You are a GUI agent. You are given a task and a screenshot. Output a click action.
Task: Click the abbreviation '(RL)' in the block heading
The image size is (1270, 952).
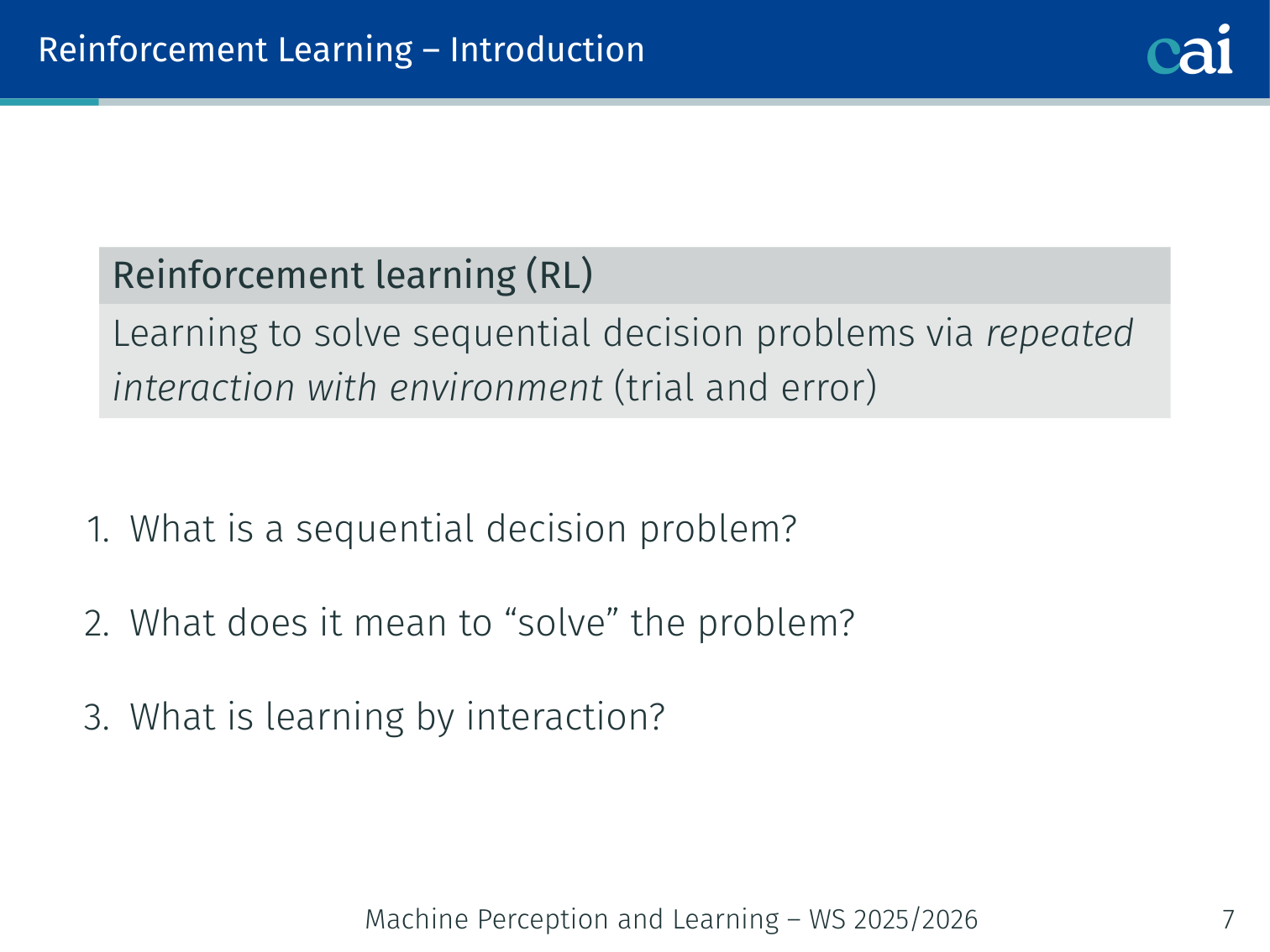[x=559, y=275]
